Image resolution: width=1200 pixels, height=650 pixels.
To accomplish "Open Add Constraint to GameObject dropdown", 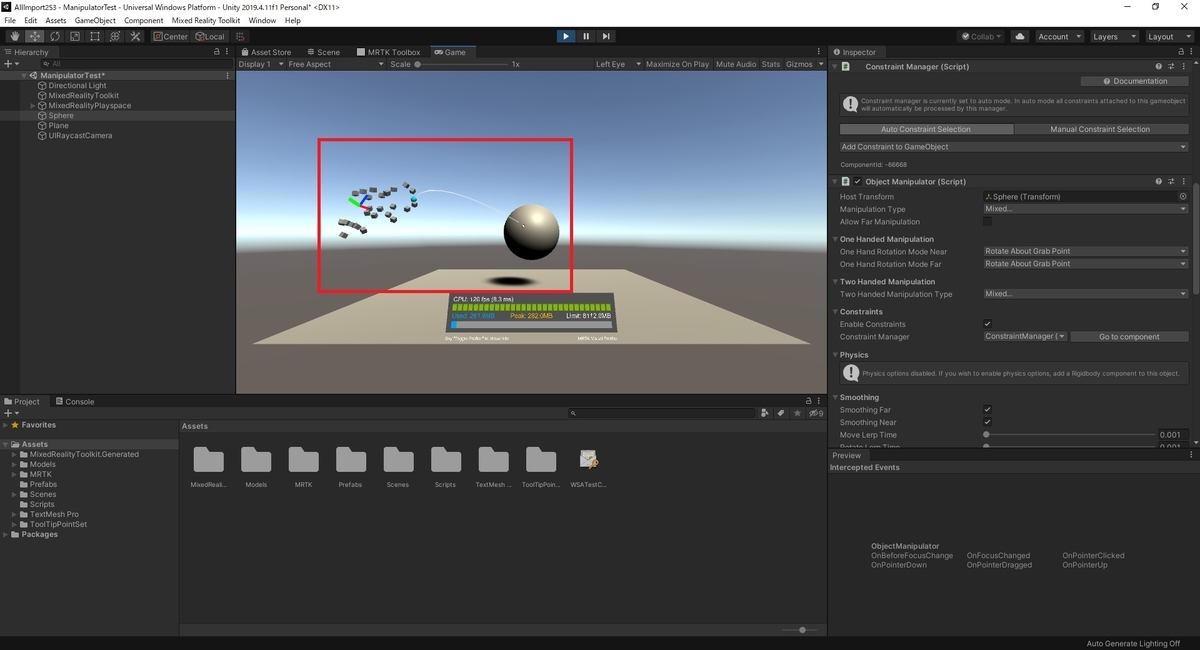I will (1013, 147).
